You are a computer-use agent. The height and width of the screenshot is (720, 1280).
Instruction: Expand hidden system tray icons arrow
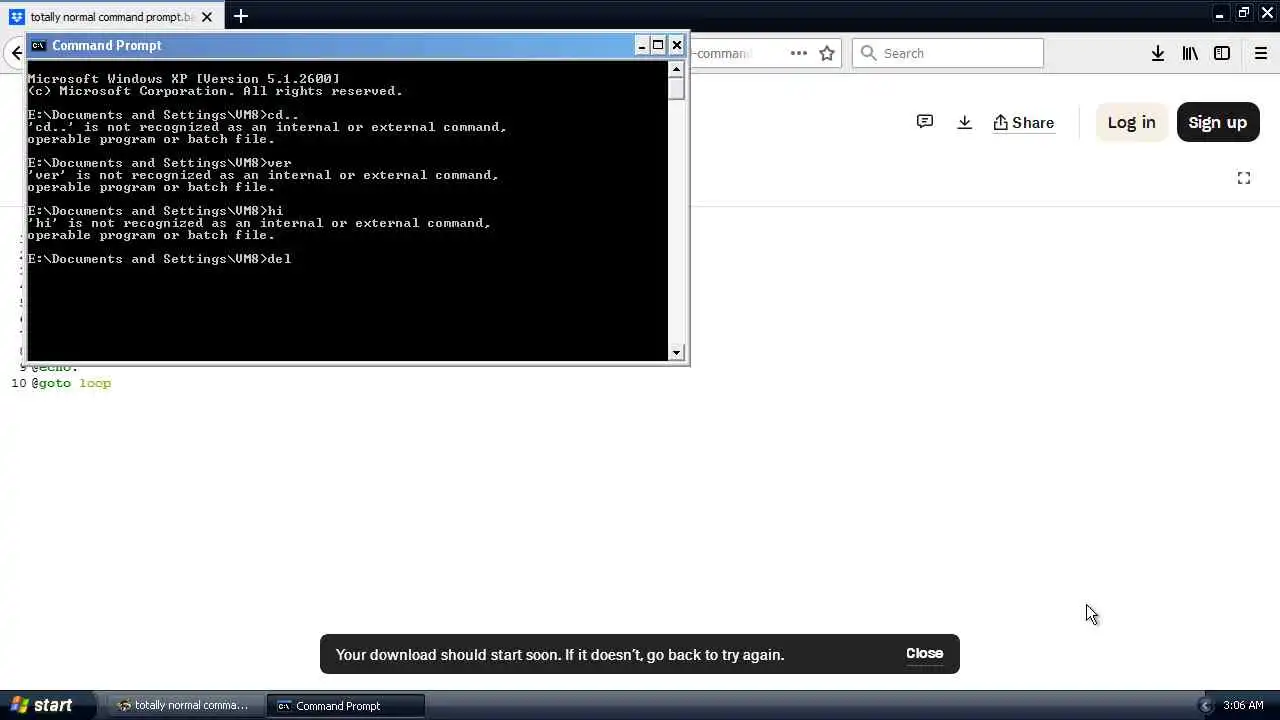1205,705
